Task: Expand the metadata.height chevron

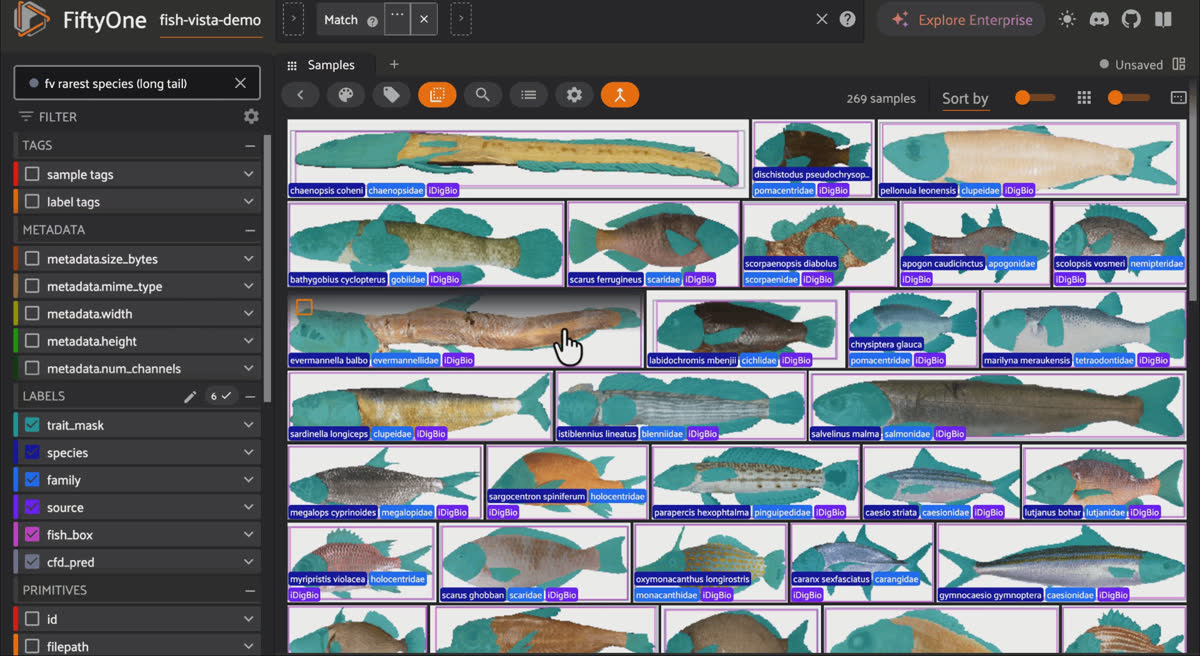Action: [x=248, y=341]
